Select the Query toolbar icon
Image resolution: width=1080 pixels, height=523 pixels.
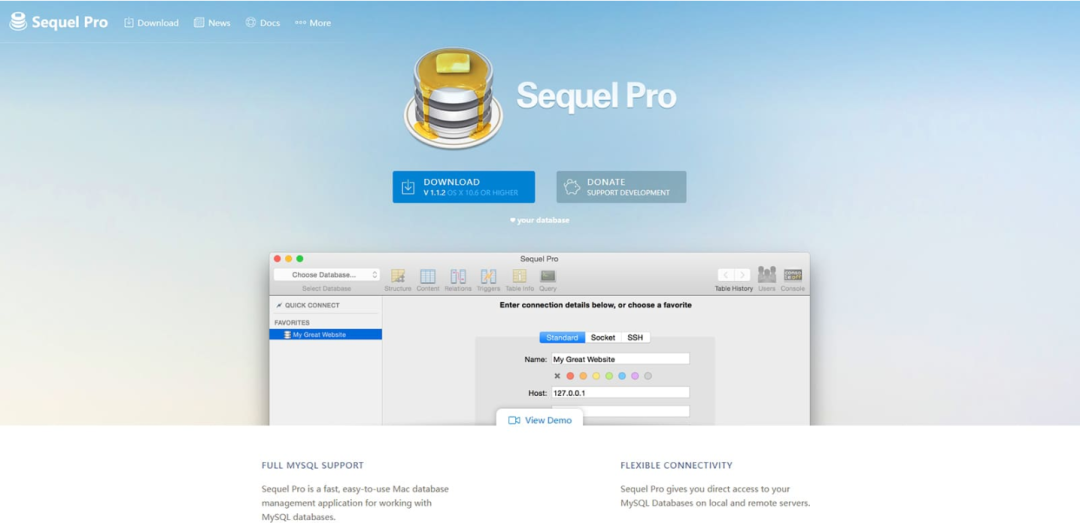tap(548, 276)
